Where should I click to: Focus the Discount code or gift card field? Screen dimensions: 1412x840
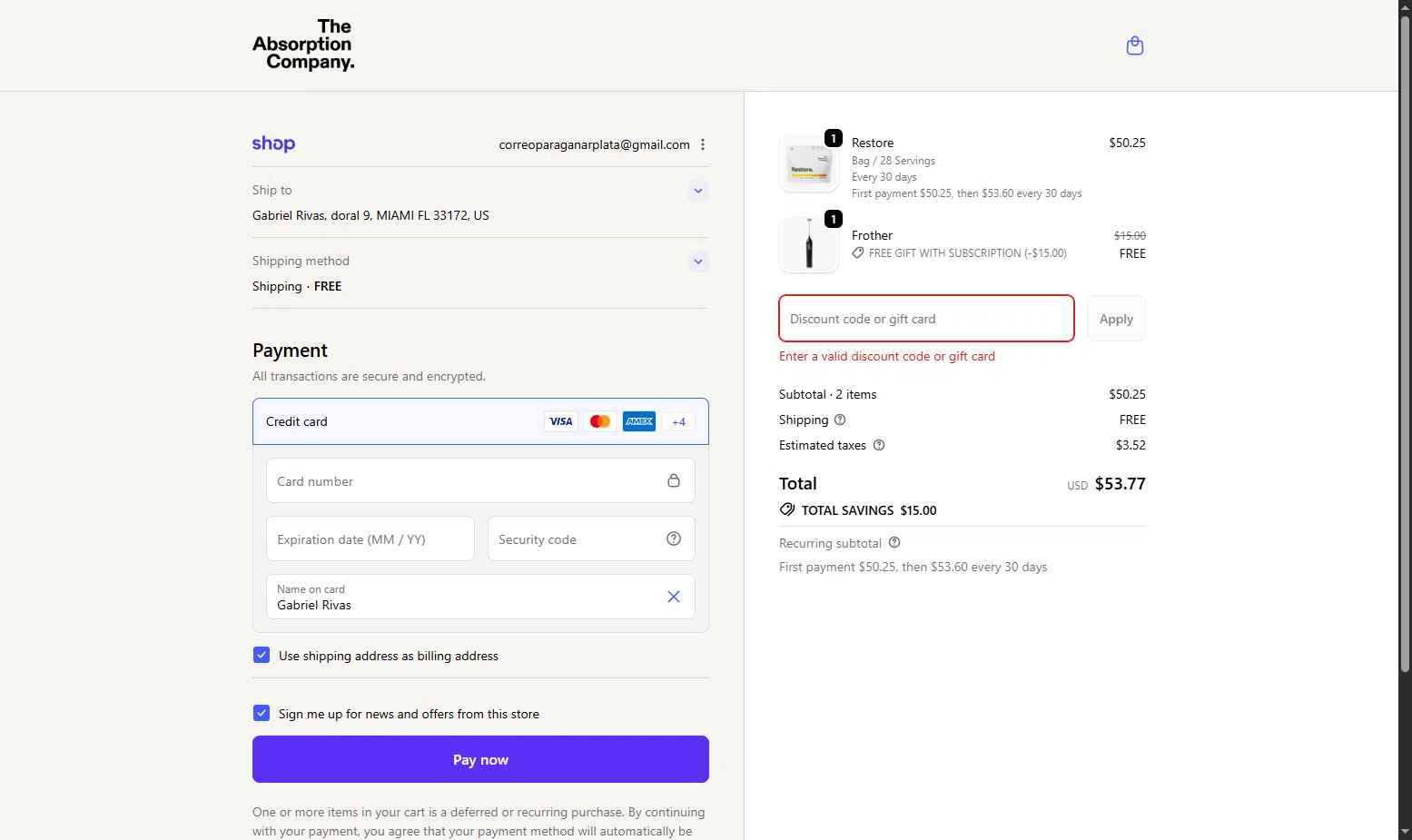pos(926,319)
